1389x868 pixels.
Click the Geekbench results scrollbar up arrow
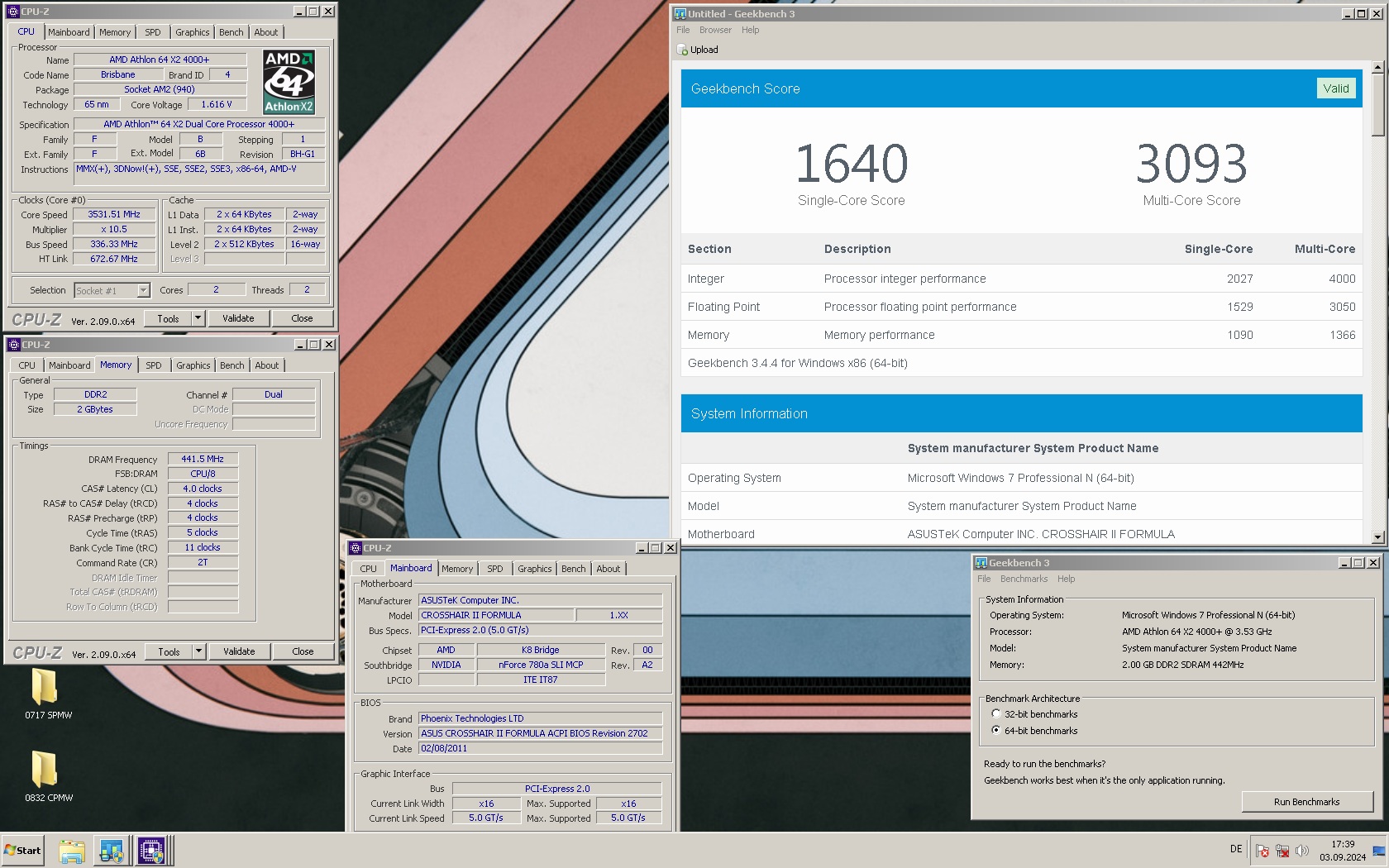[1377, 67]
